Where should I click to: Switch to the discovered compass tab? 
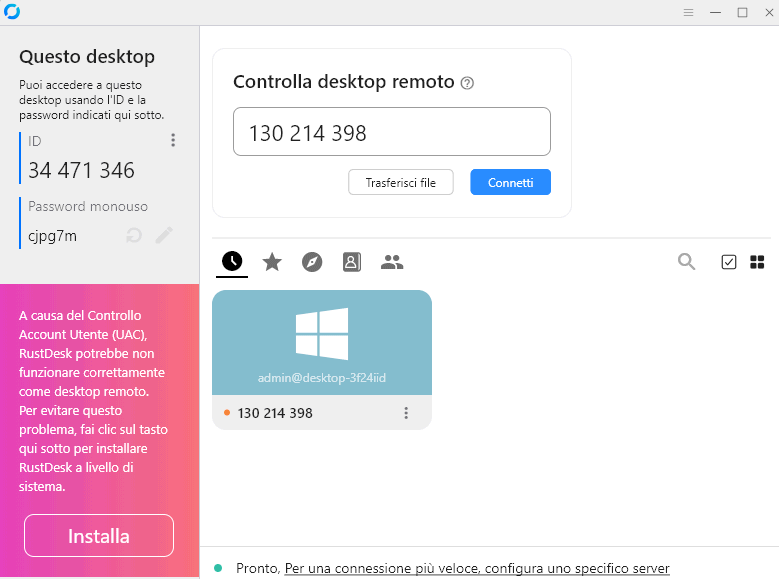tap(312, 262)
